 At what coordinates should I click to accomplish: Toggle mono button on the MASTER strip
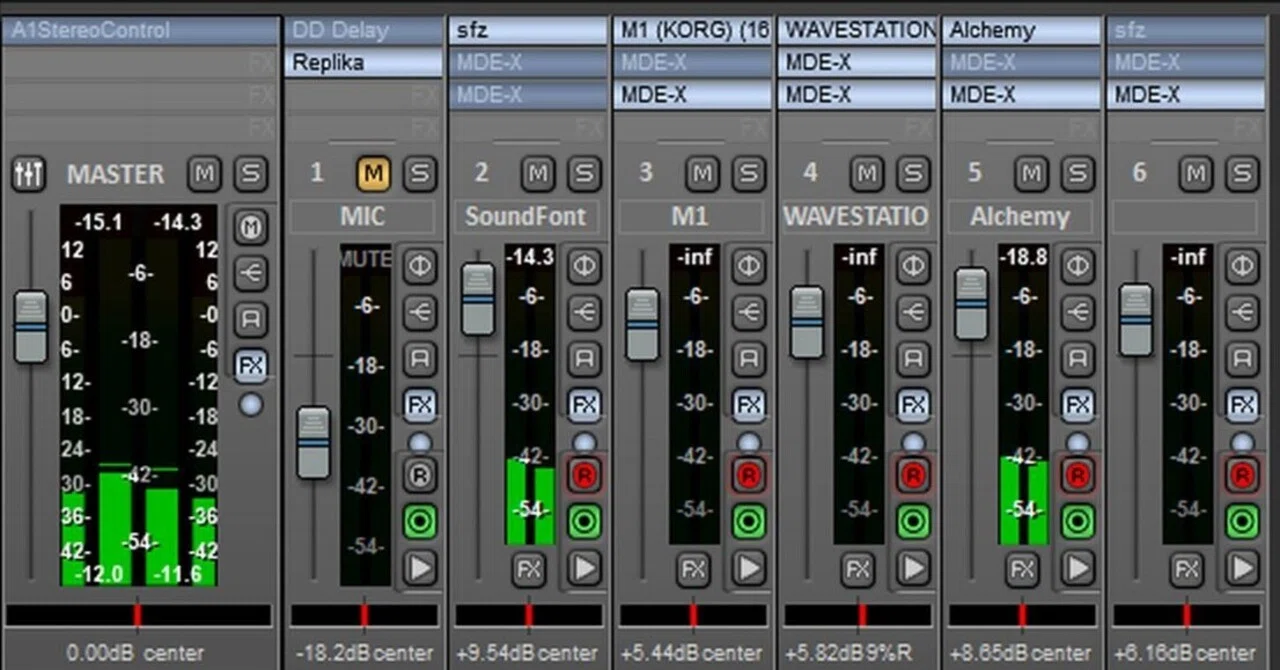pyautogui.click(x=251, y=228)
